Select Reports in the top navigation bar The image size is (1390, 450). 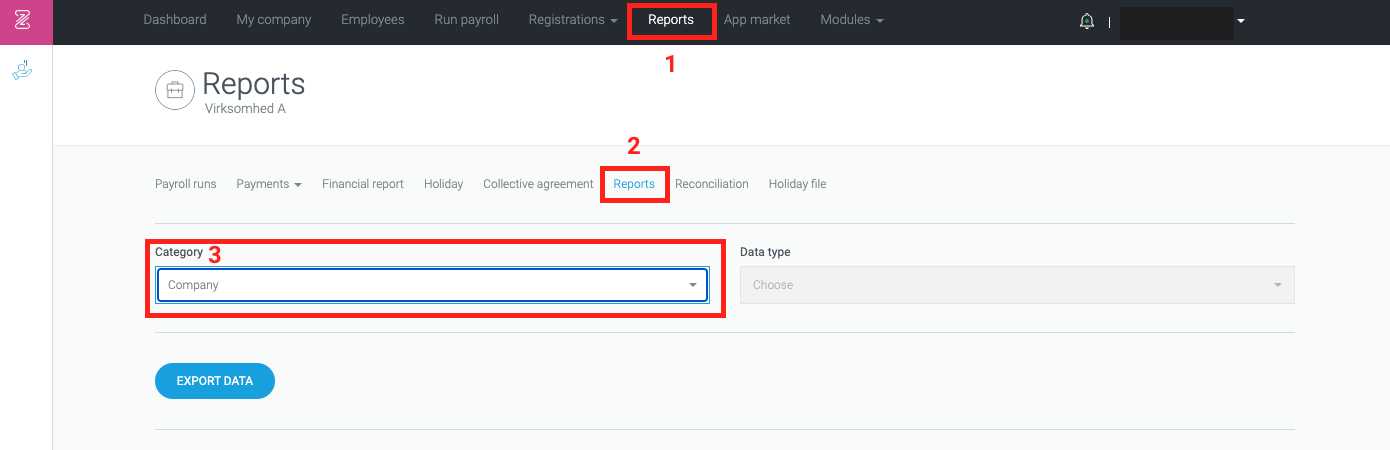(x=671, y=20)
